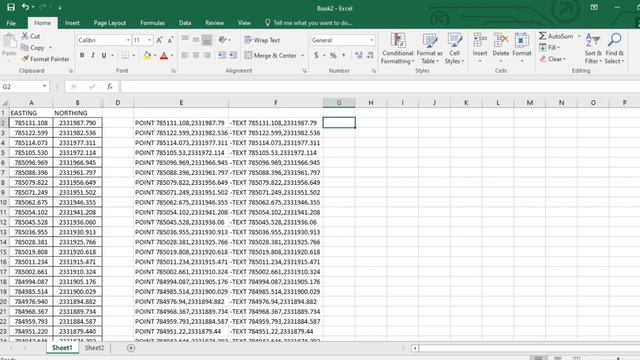Click in the formula bar
The height and width of the screenshot is (360, 640).
(380, 86)
